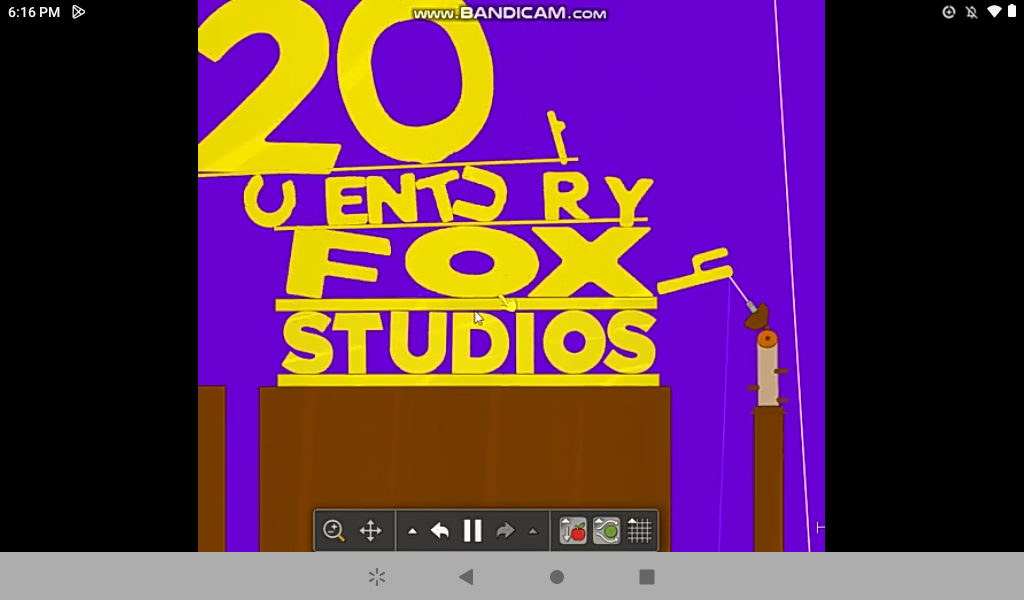Click the yellow STUDIOS block text
1024x600 pixels.
point(469,343)
